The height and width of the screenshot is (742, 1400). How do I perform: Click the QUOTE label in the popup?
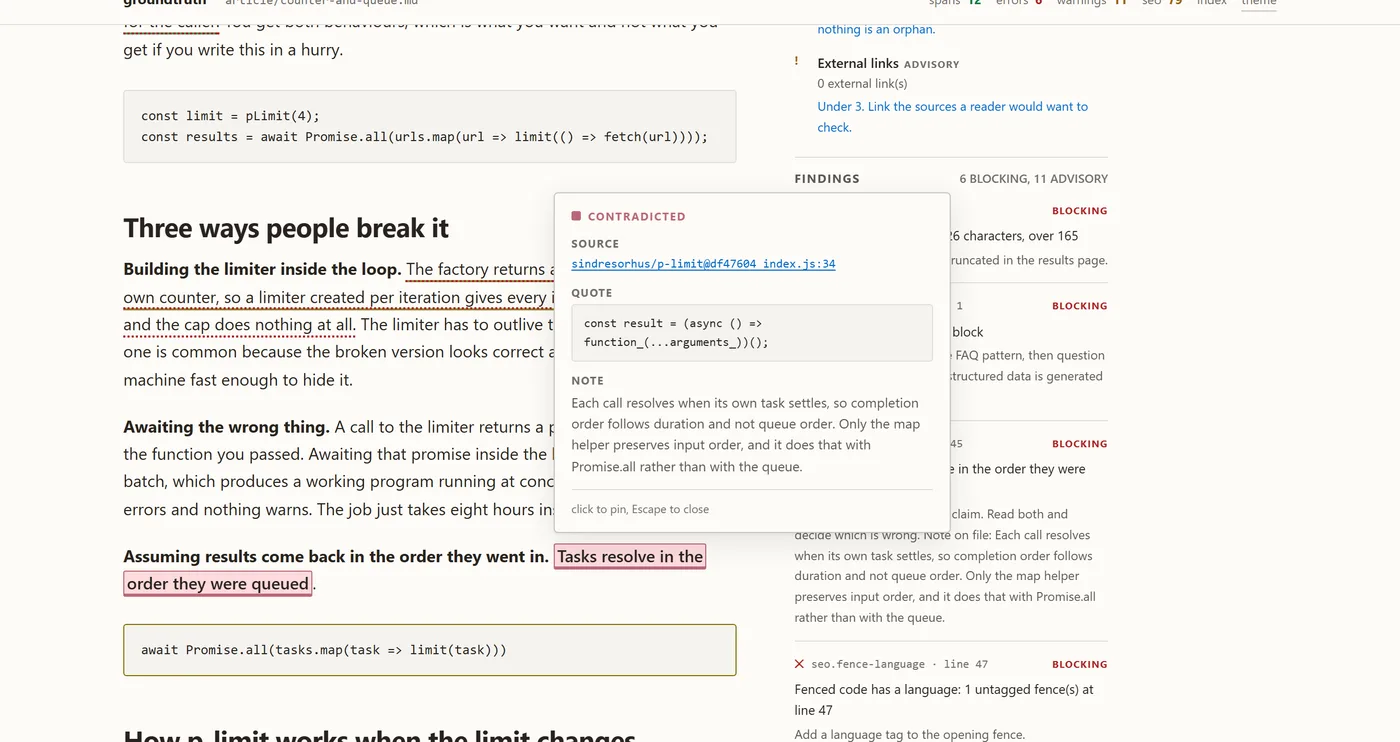click(x=591, y=293)
